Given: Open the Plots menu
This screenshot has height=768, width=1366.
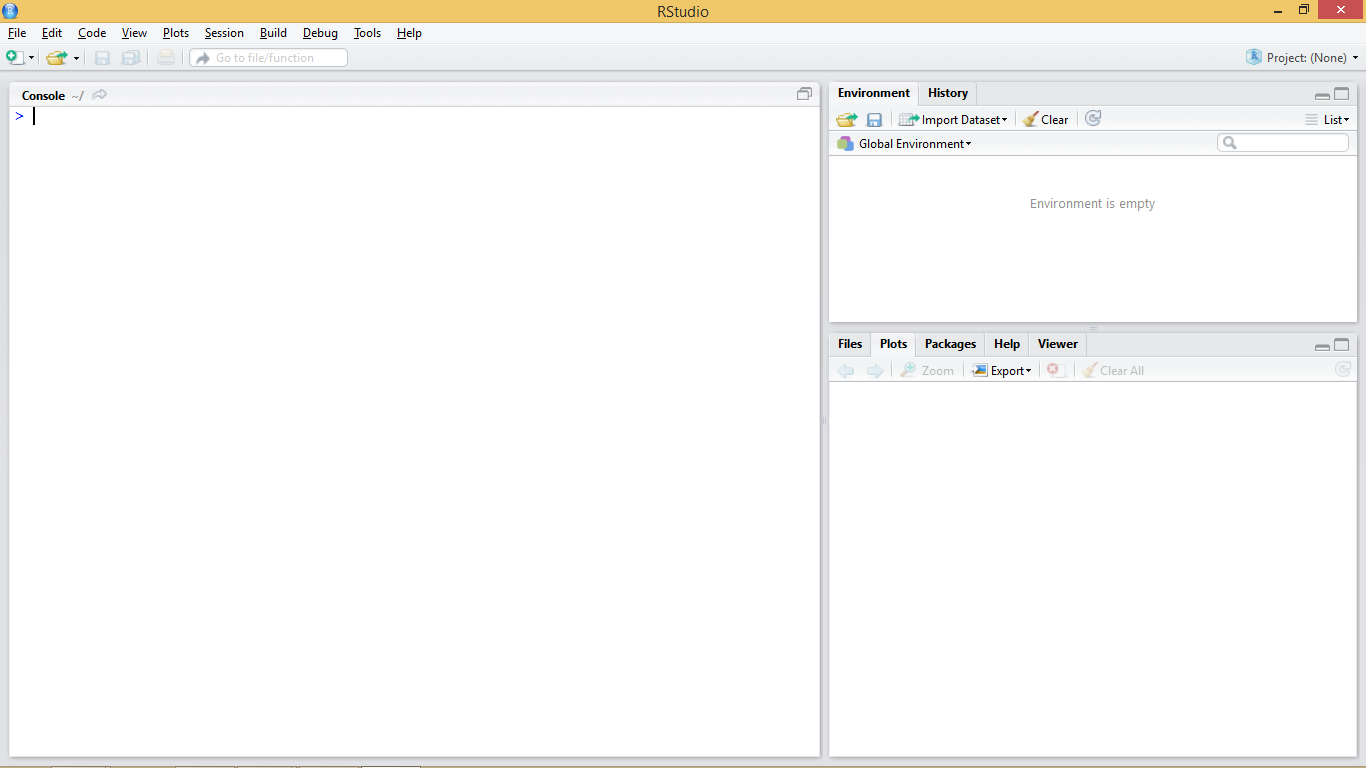Looking at the screenshot, I should pos(176,33).
